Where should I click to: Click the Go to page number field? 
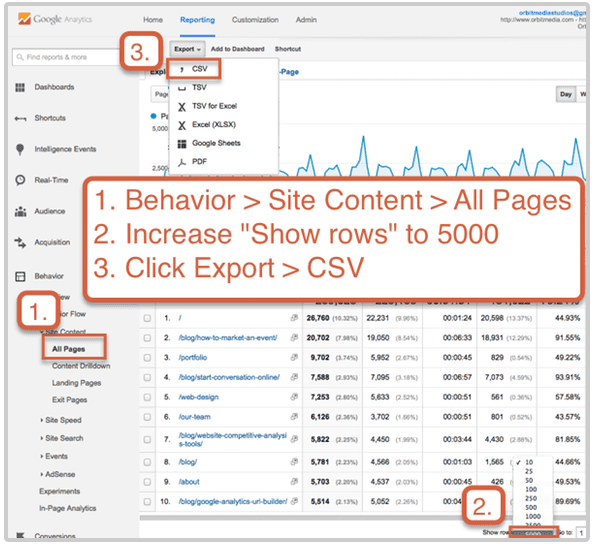(581, 533)
